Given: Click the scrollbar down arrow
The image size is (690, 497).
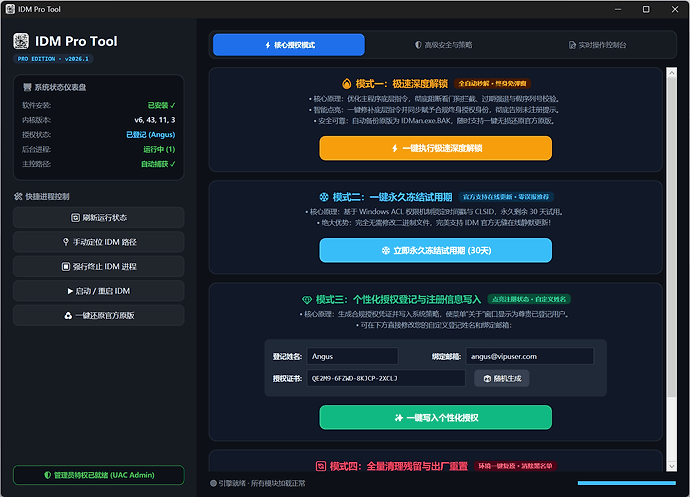Looking at the screenshot, I should point(672,466).
